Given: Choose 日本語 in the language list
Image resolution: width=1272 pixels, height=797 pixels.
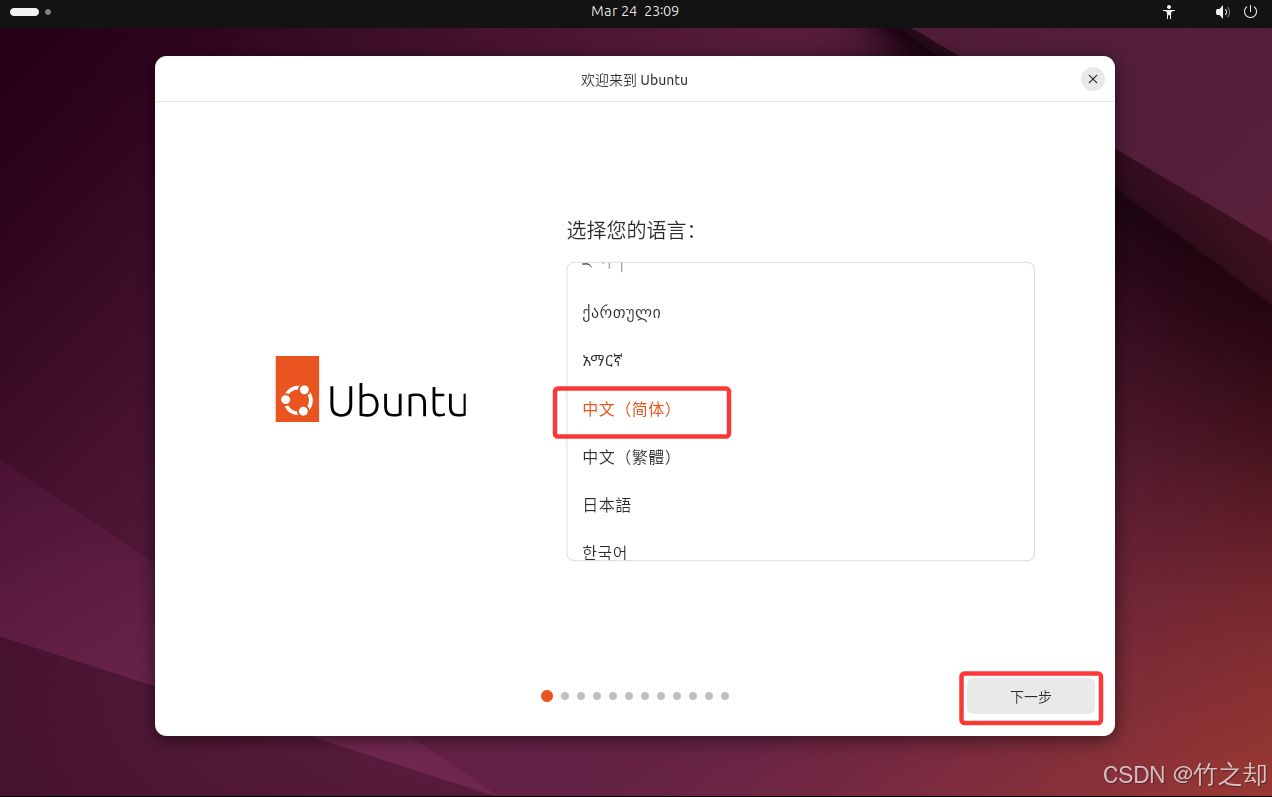Looking at the screenshot, I should click(x=800, y=505).
